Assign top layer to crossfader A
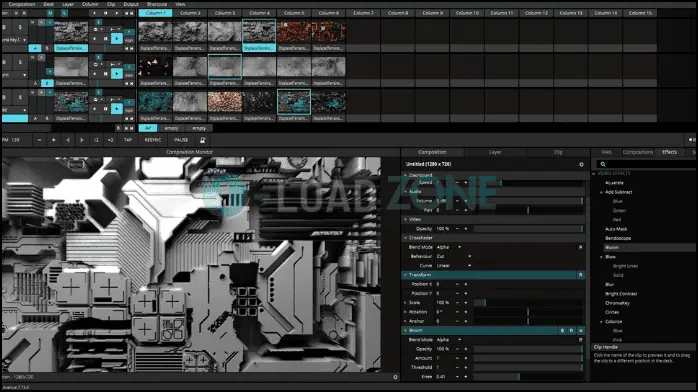 35,48
